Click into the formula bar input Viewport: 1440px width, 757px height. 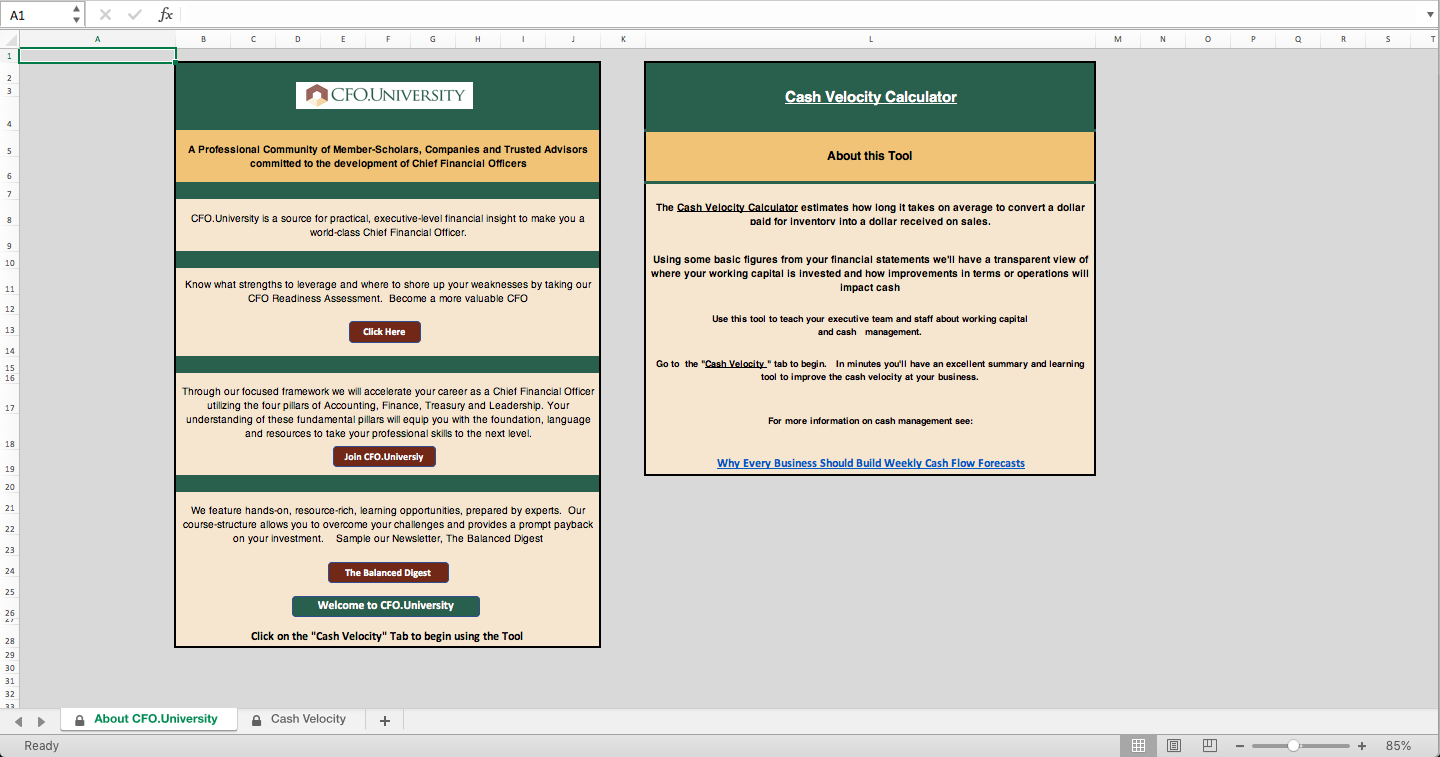click(800, 15)
